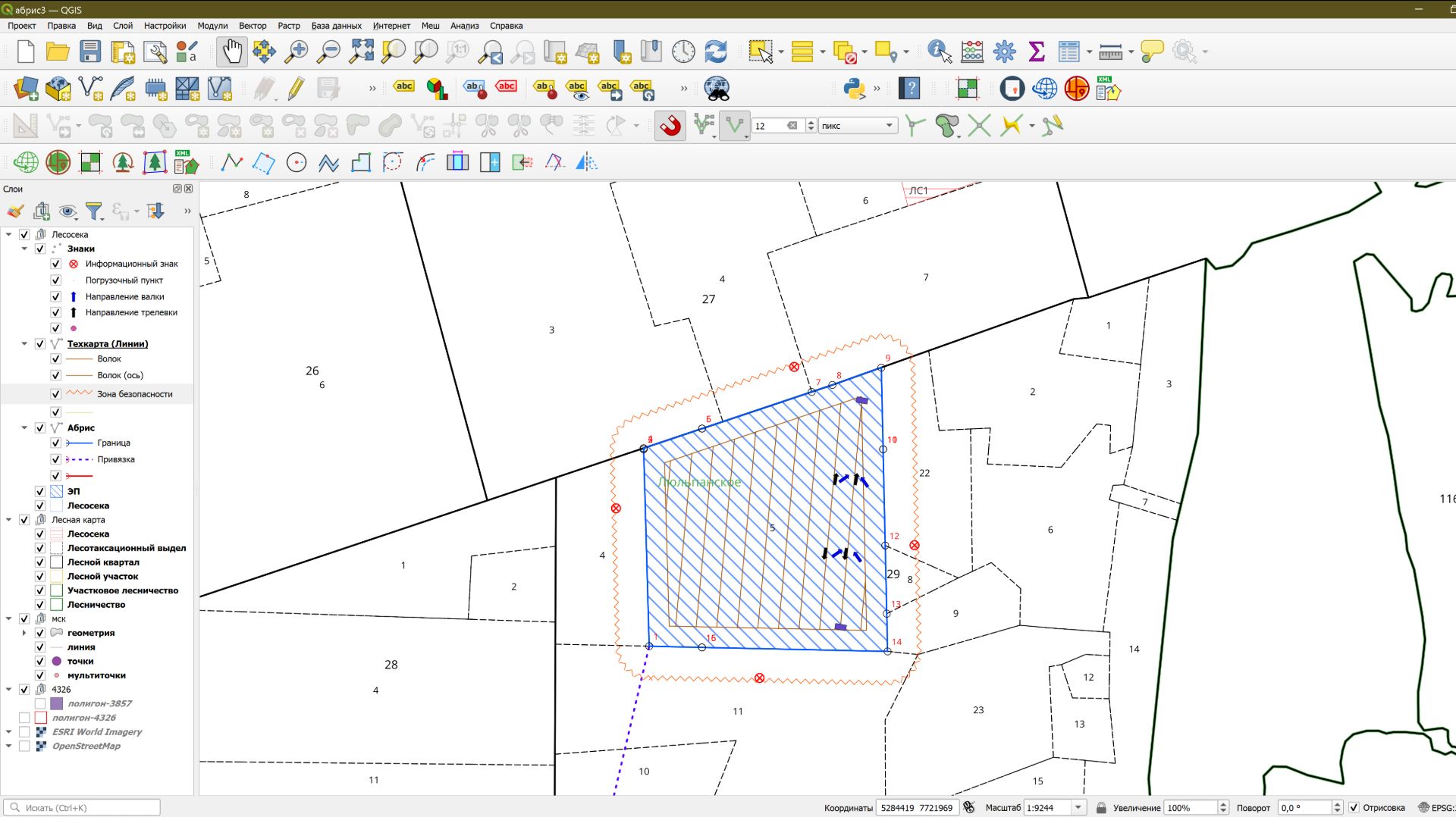This screenshot has width=1456, height=817.
Task: Float the Layers panel with the dock button
Action: click(177, 189)
